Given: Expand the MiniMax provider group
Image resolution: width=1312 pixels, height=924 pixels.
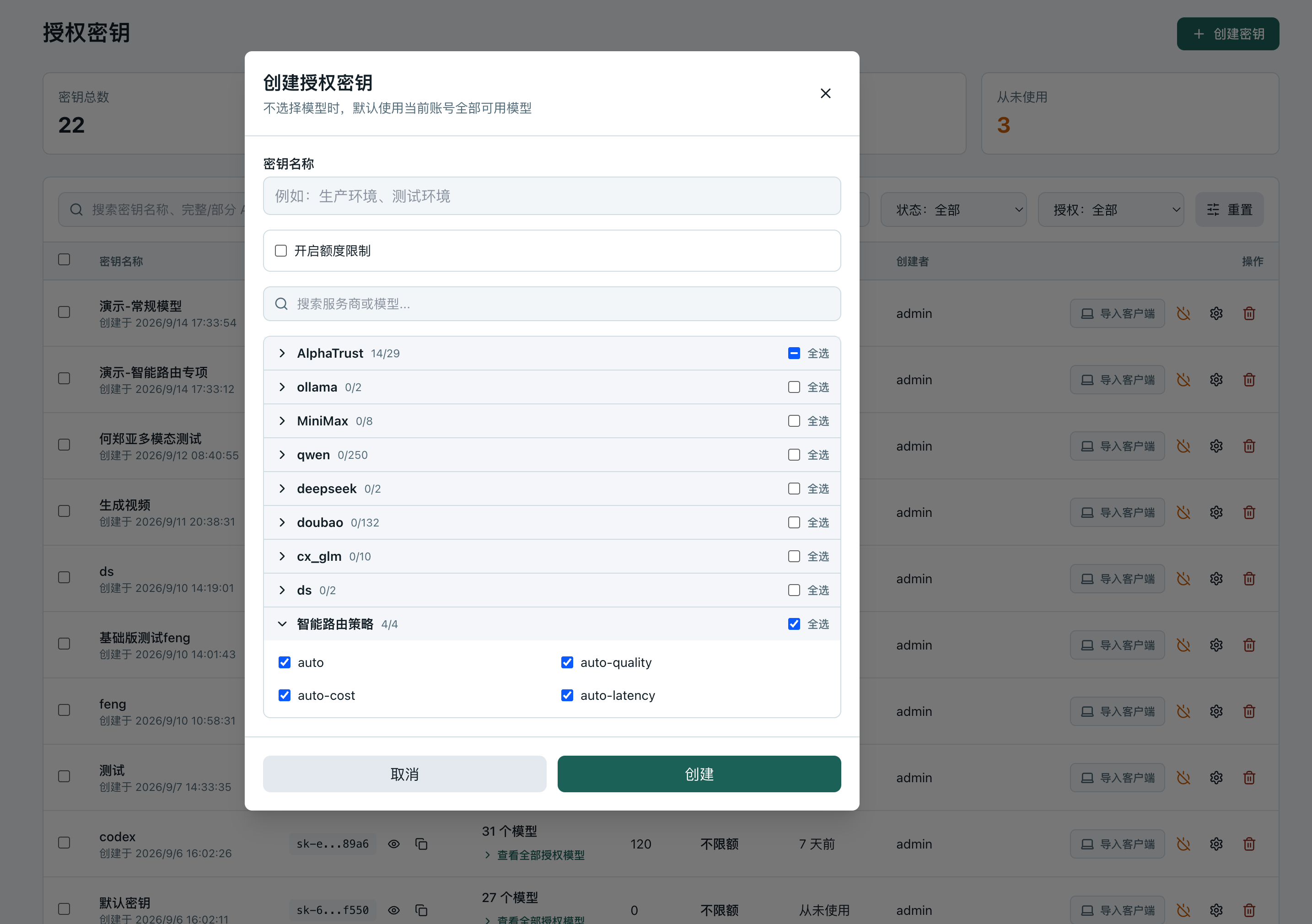Looking at the screenshot, I should [282, 420].
